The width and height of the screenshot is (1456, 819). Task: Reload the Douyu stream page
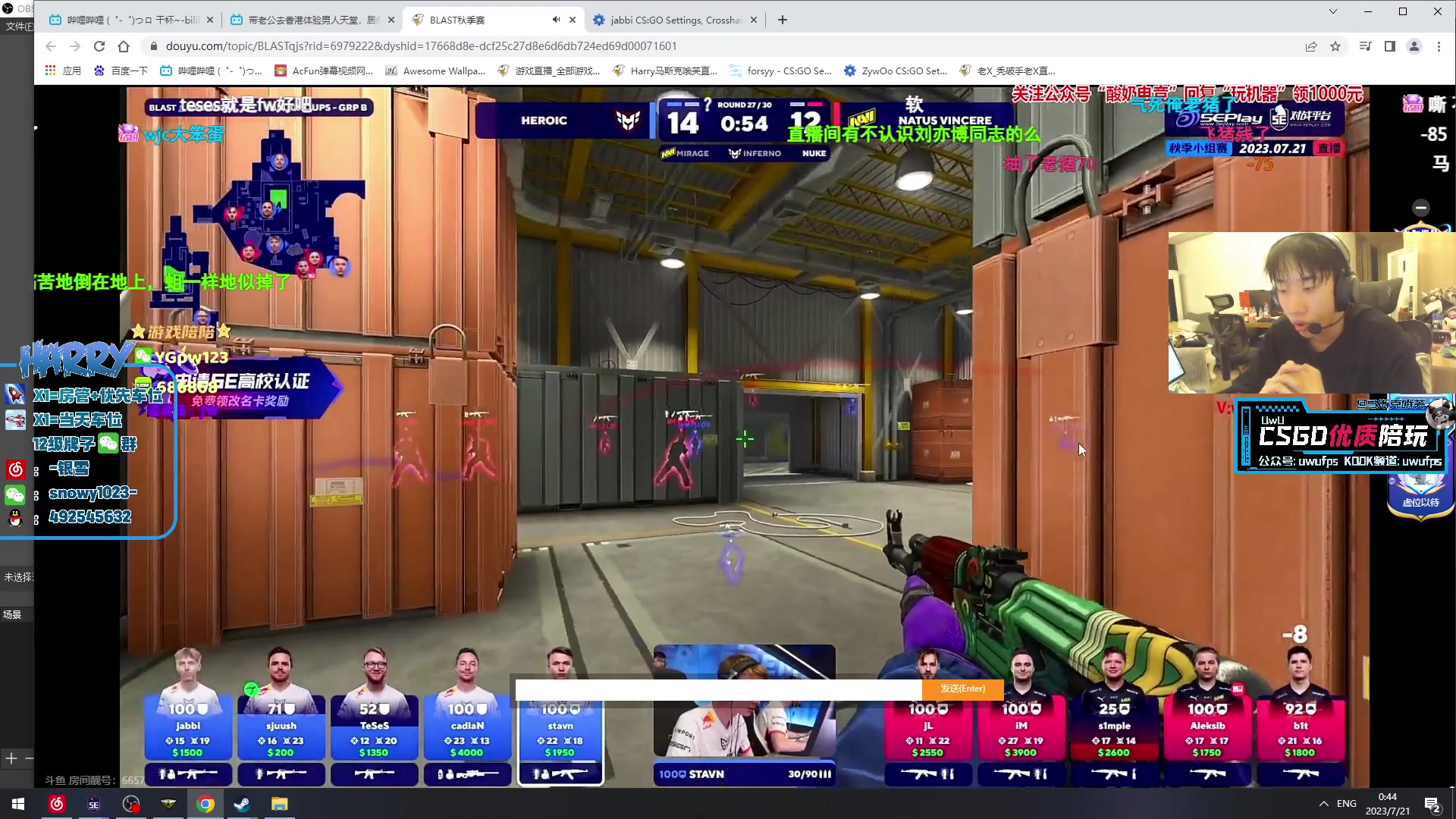(x=99, y=46)
